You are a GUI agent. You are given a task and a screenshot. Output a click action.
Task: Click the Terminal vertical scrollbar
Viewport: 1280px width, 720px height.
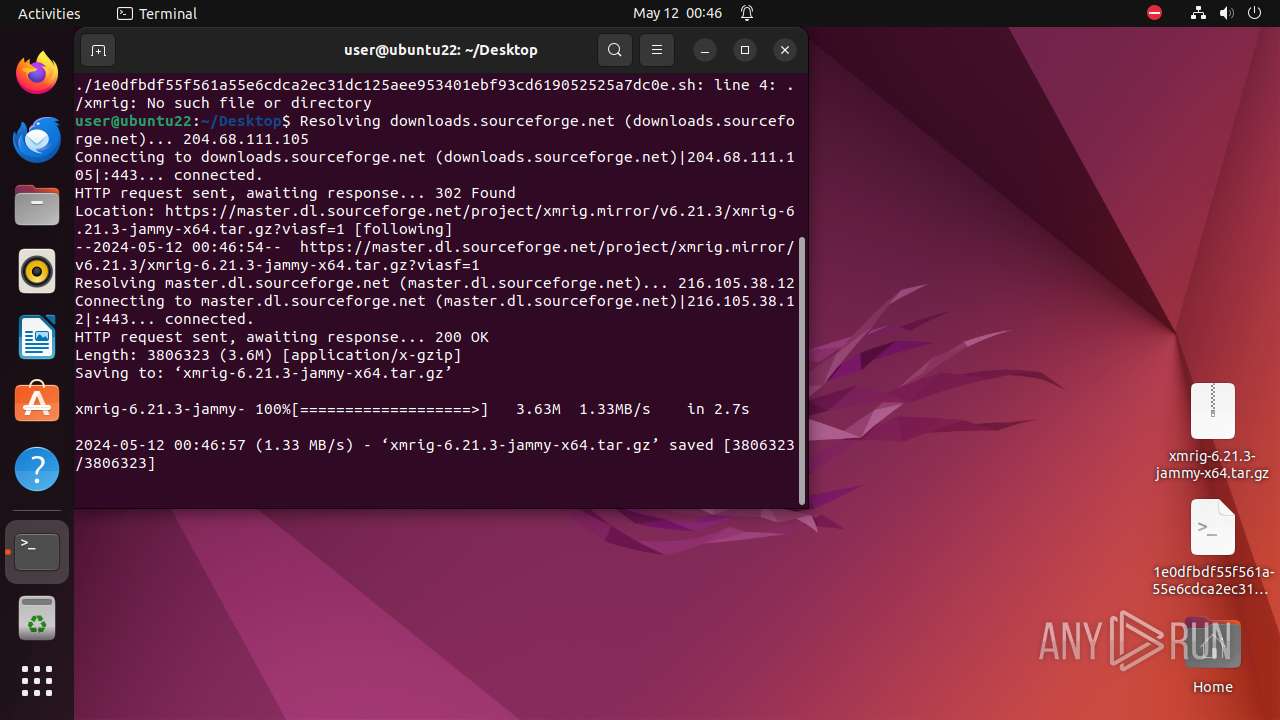[x=801, y=370]
